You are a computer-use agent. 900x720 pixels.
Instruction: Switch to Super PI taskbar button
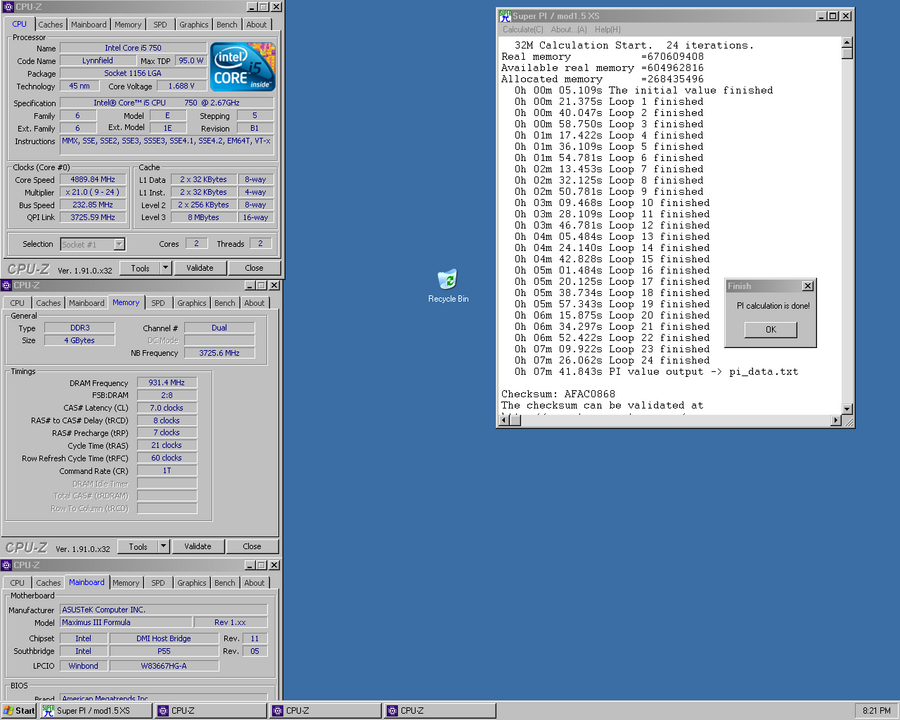click(x=96, y=711)
